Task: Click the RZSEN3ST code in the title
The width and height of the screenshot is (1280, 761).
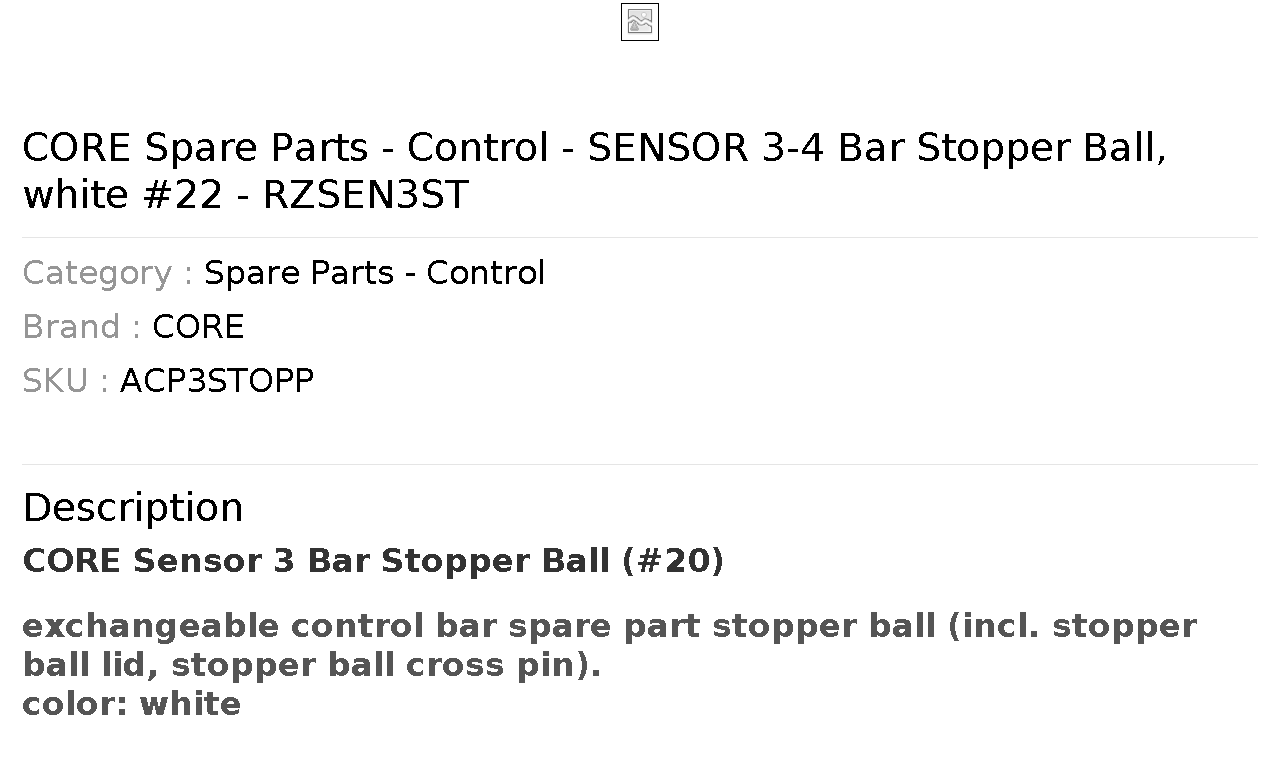Action: 365,195
